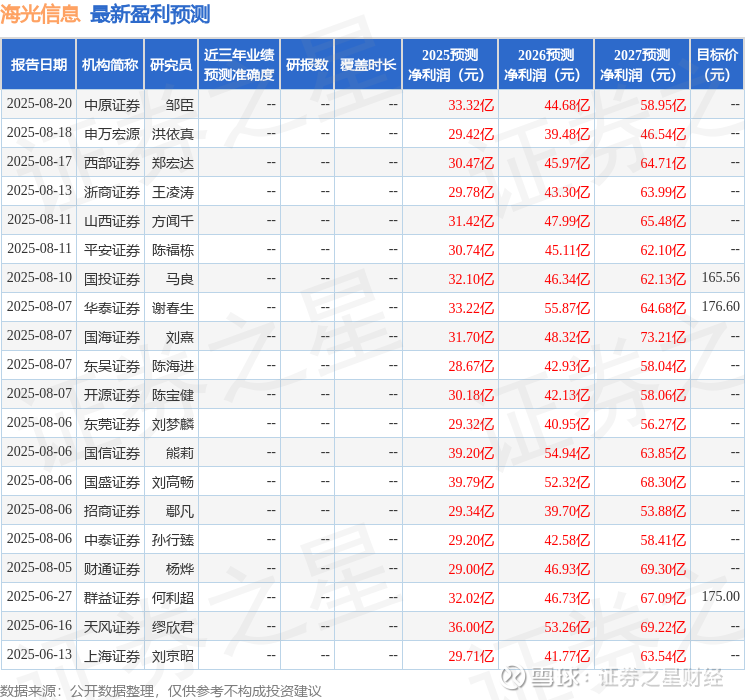Select the 海光信息 title text

(40, 14)
